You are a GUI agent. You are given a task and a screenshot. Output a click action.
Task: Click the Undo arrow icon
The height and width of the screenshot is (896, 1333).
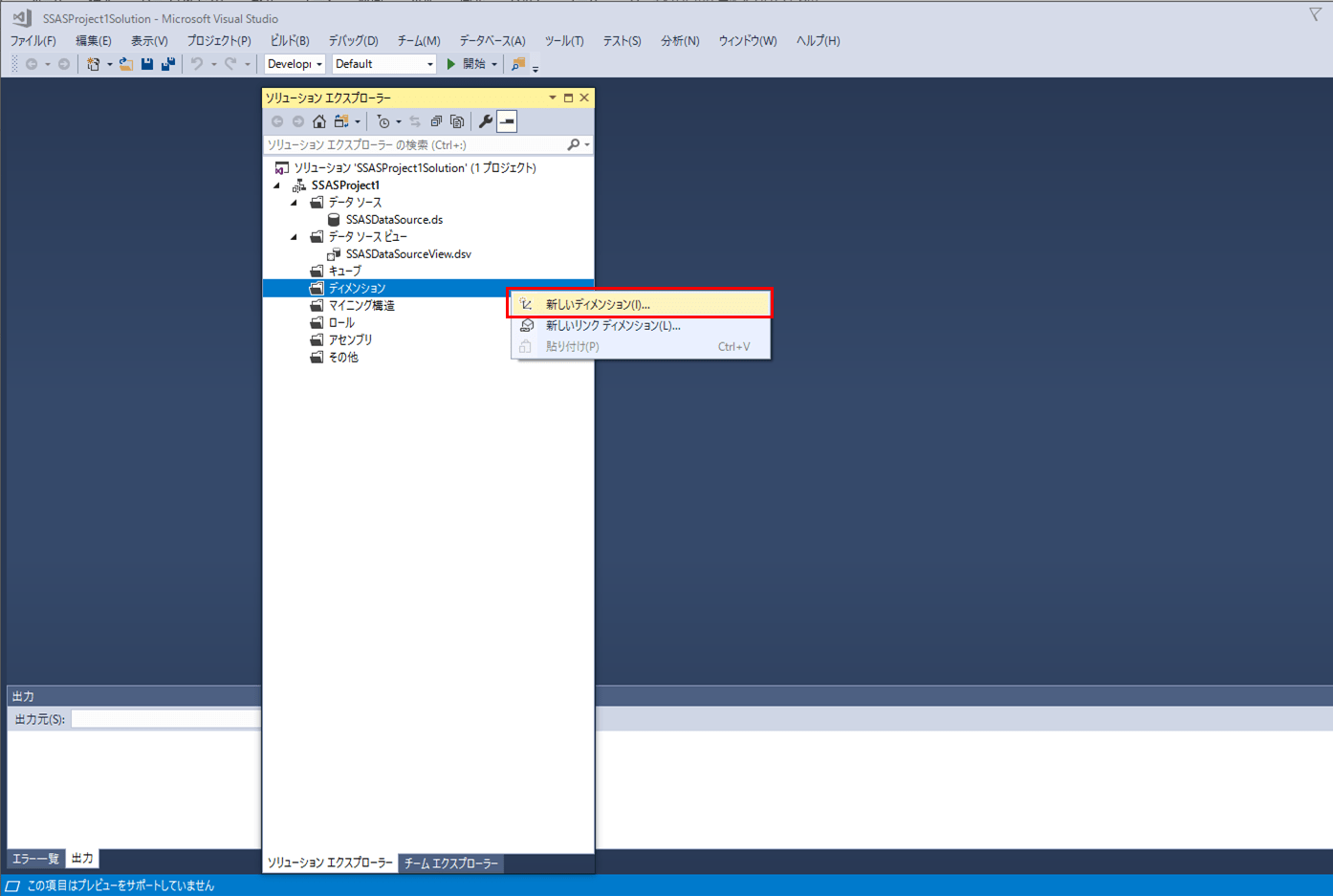pyautogui.click(x=197, y=64)
